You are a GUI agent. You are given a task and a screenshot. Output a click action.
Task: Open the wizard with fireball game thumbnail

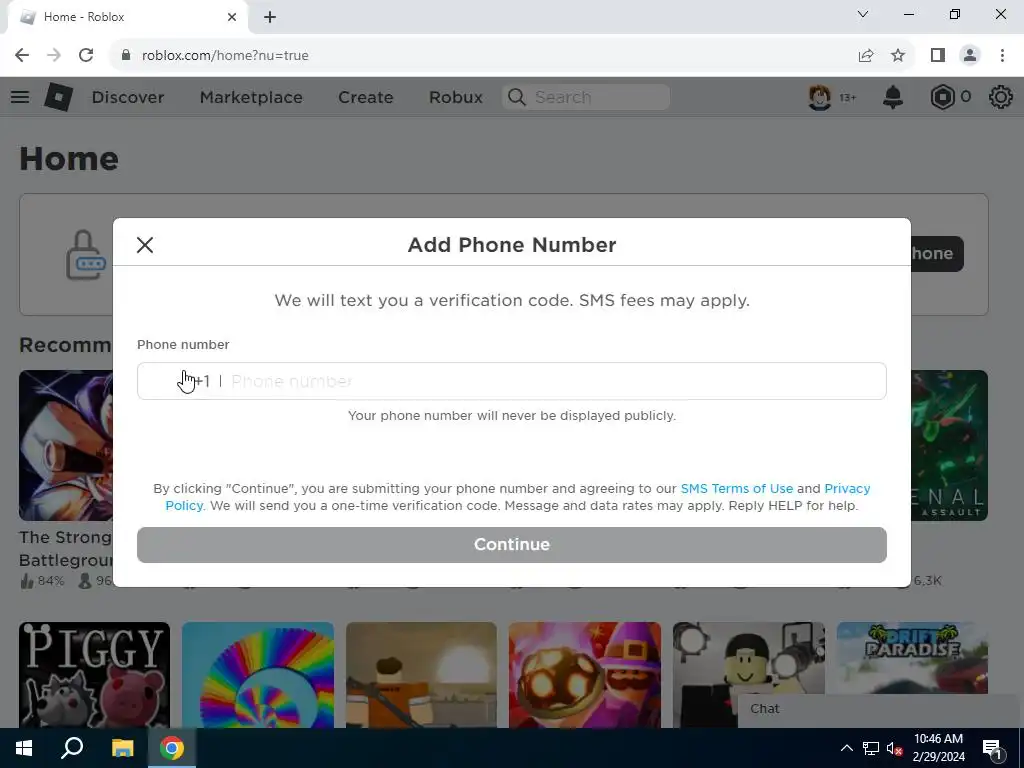click(584, 675)
